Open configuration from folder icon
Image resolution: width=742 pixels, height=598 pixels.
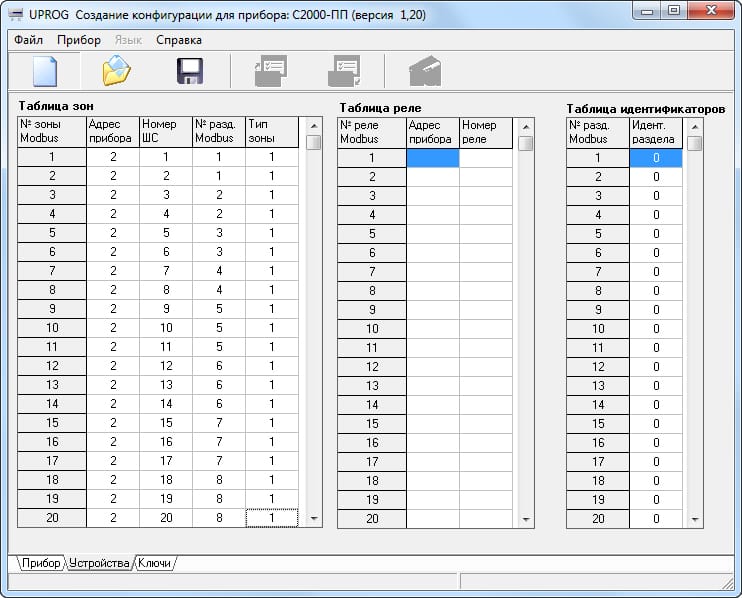pyautogui.click(x=116, y=71)
